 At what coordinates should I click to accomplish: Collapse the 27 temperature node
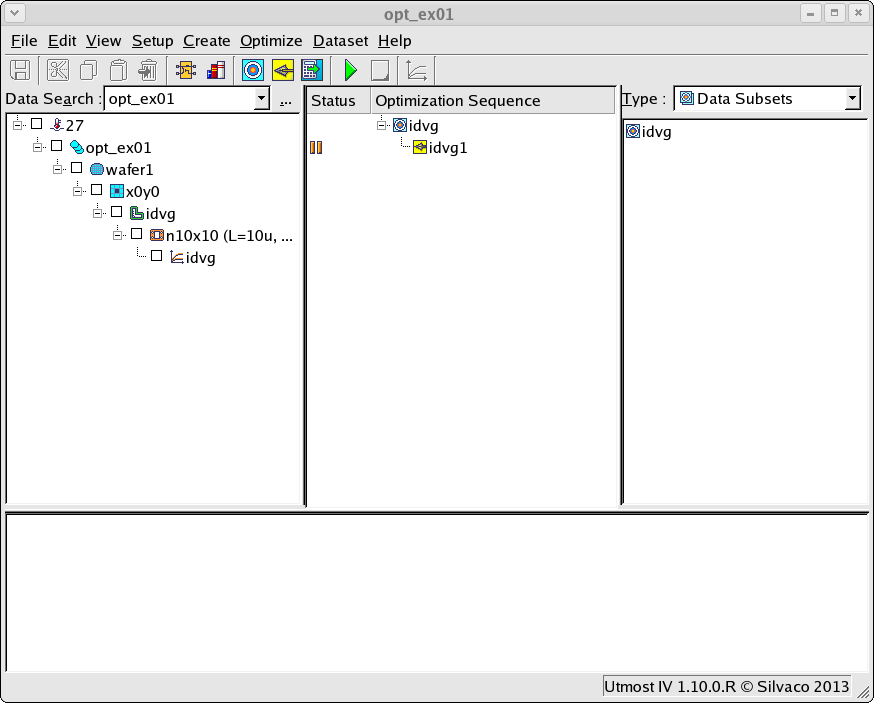click(17, 125)
